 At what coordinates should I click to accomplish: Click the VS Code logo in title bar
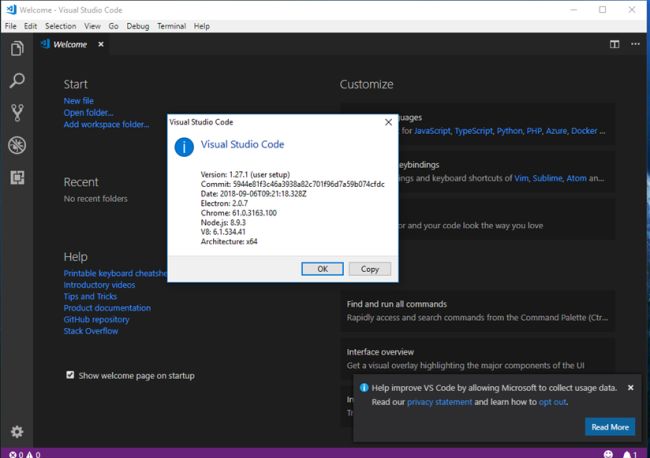(11, 10)
